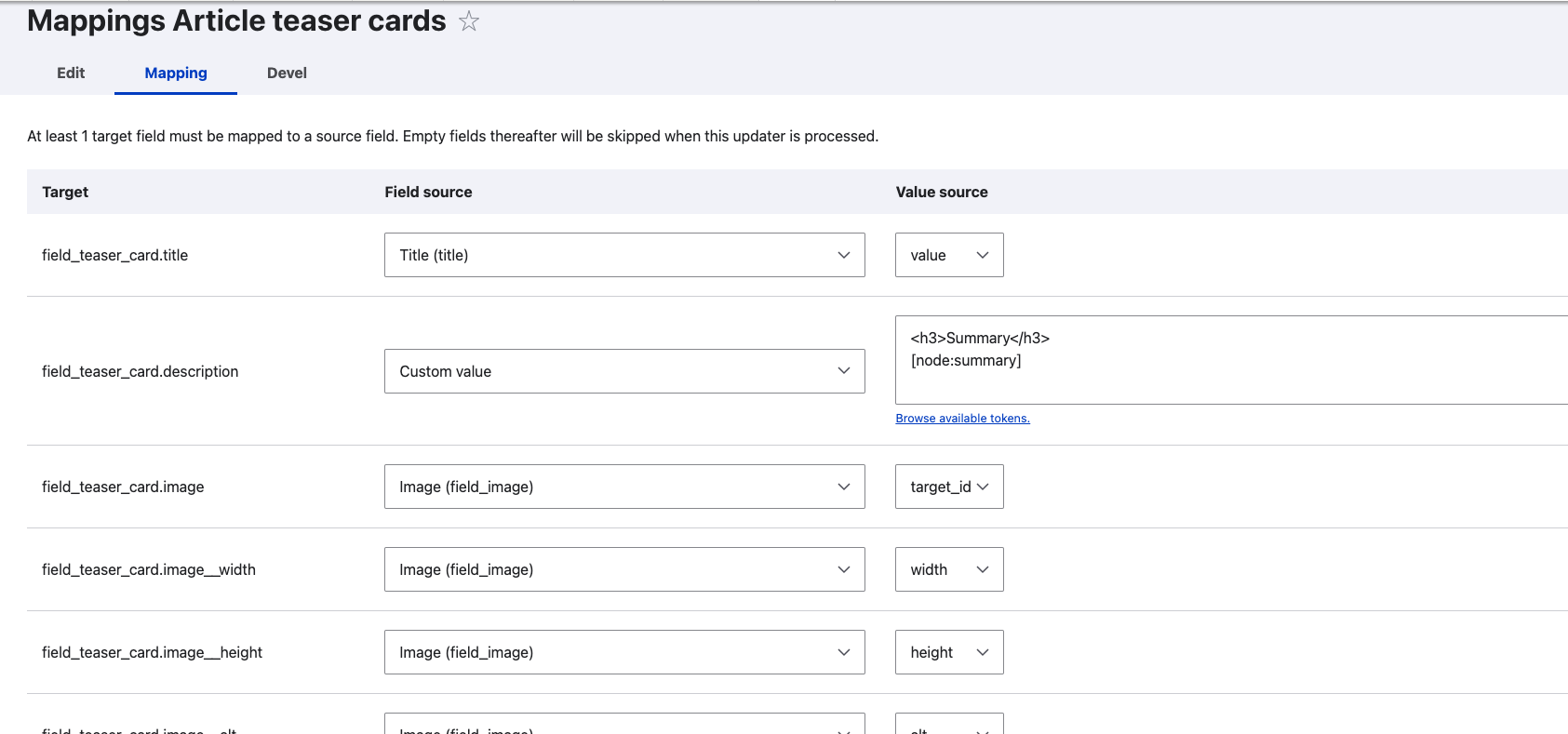
Task: Open the Devel tab
Action: pos(287,73)
